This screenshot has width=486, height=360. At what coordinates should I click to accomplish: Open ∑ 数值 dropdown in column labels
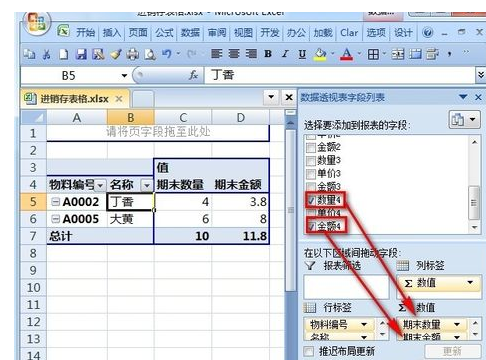click(470, 283)
